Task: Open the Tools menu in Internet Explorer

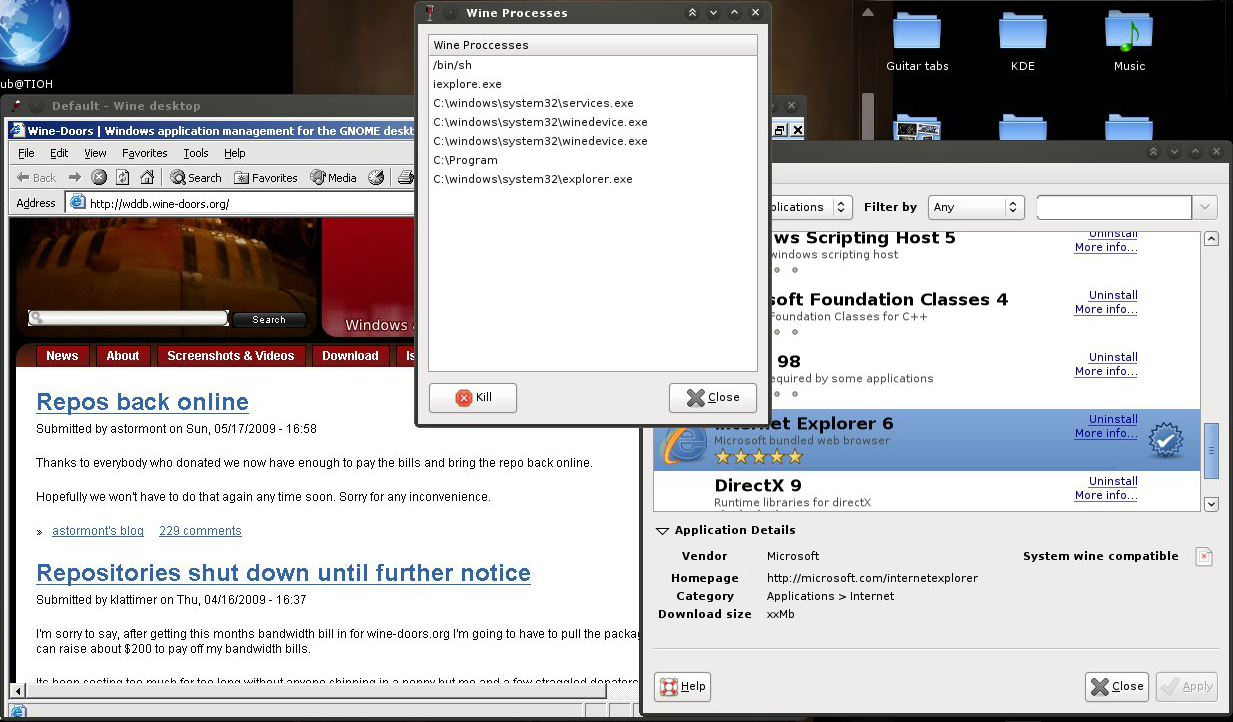Action: (196, 153)
